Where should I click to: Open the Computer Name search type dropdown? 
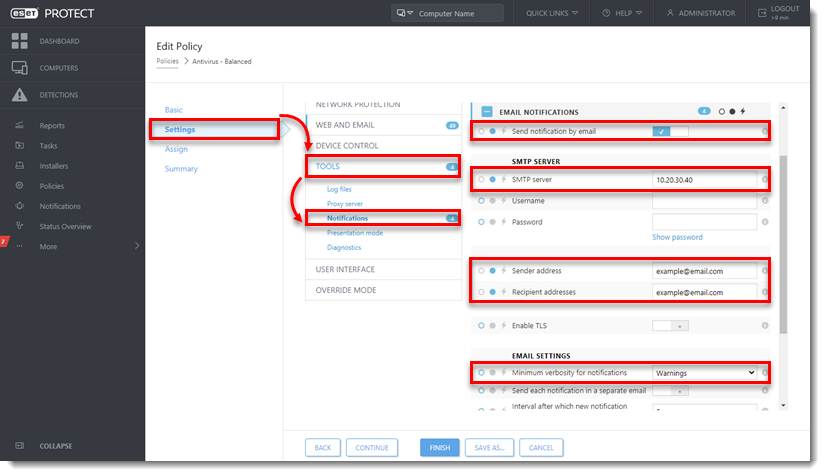pos(404,13)
